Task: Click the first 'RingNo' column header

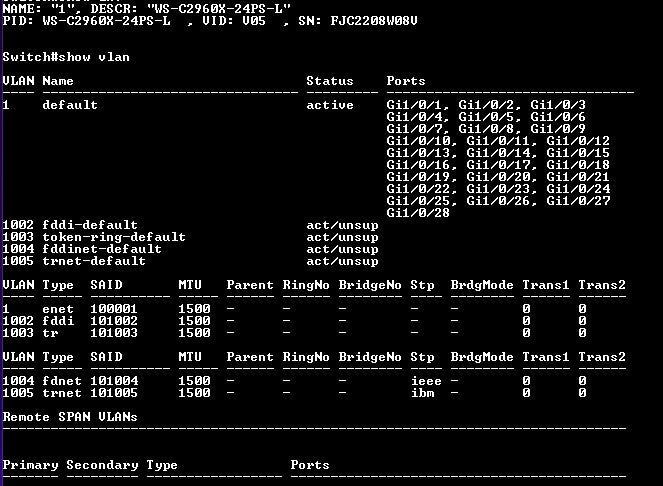Action: click(306, 285)
